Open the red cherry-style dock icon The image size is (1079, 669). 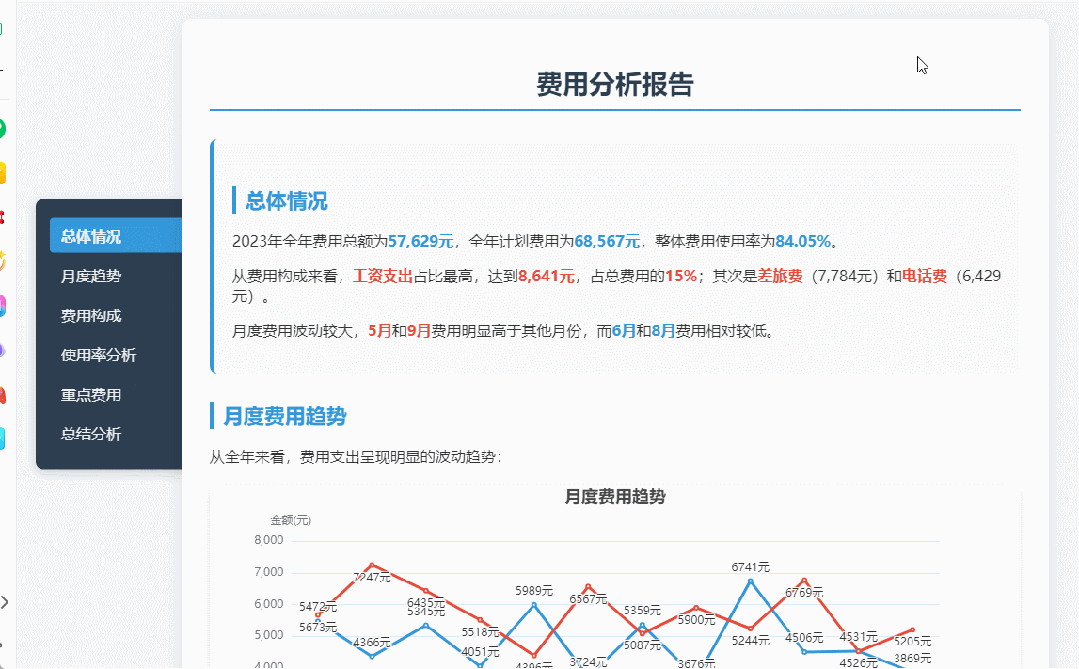coord(5,214)
